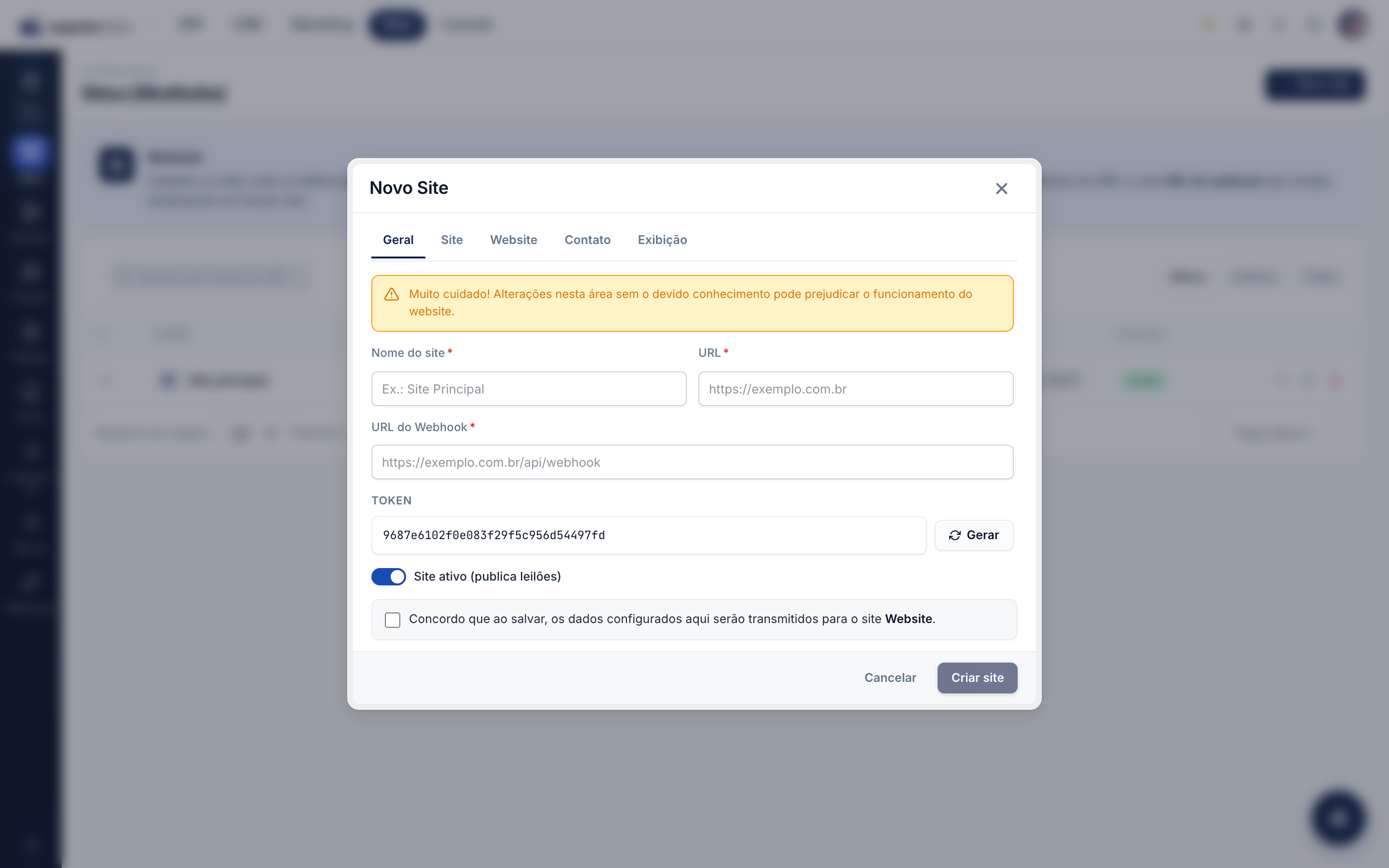
Task: Select the Geral tab
Action: [398, 240]
